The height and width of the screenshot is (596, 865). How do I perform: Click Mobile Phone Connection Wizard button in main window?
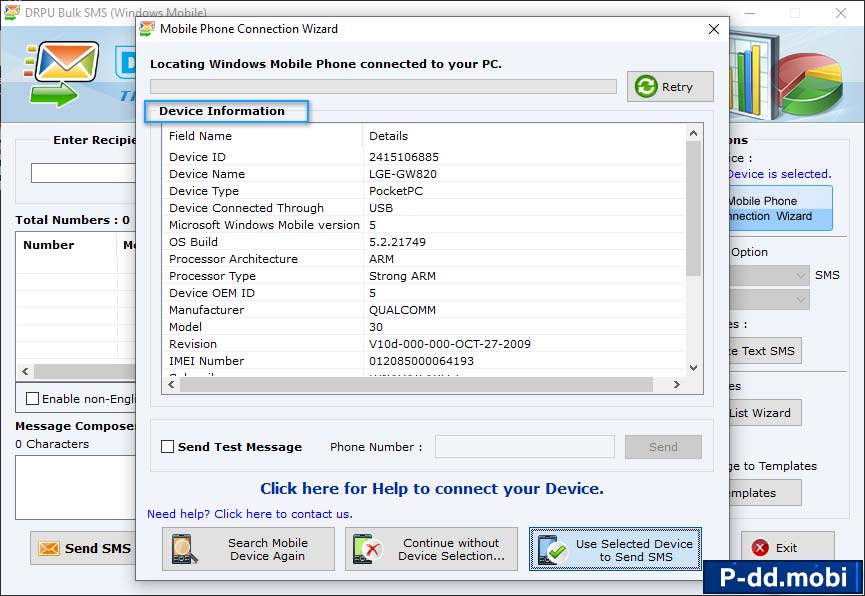tap(781, 209)
